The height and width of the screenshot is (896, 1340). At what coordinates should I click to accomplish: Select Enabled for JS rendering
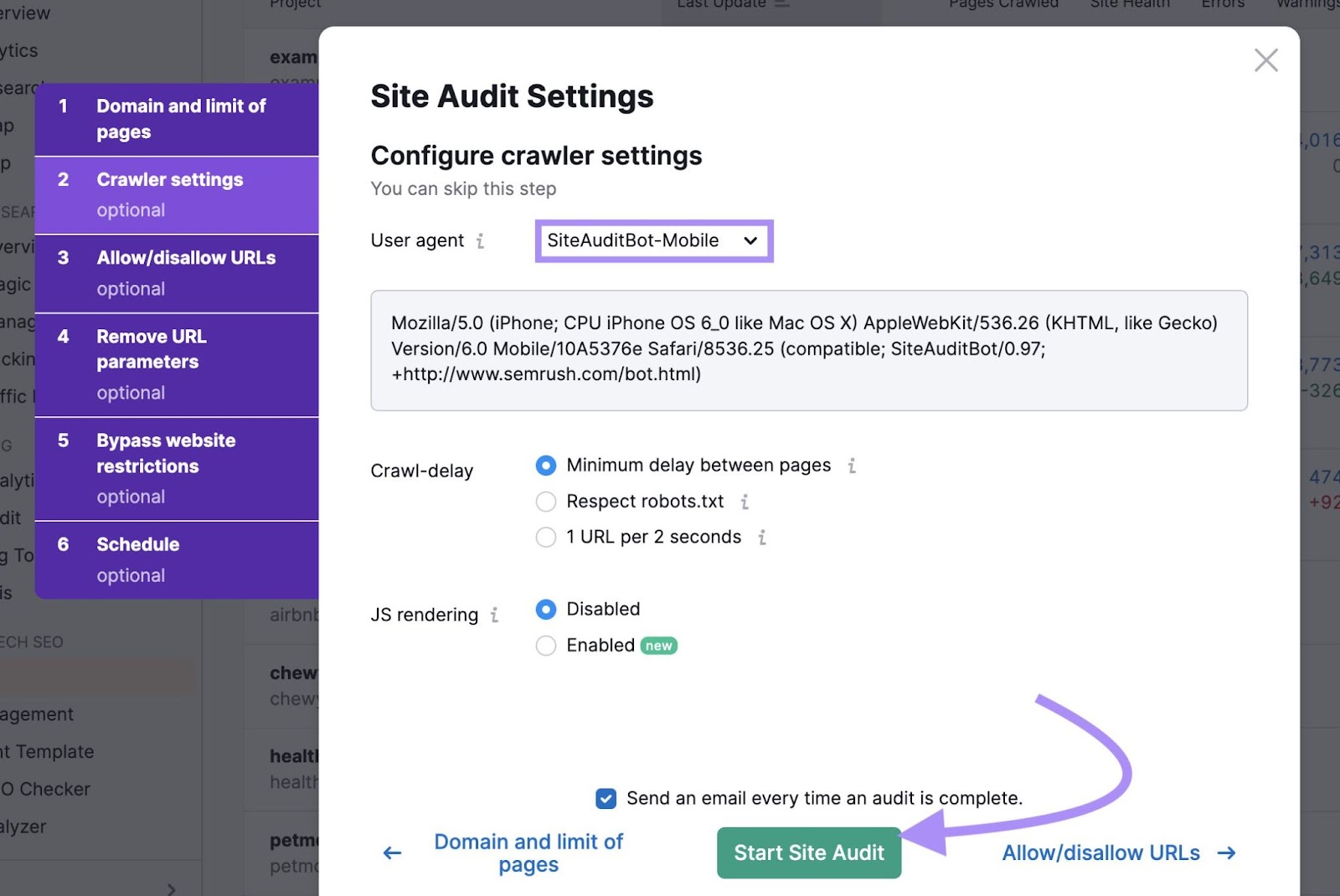click(x=546, y=645)
